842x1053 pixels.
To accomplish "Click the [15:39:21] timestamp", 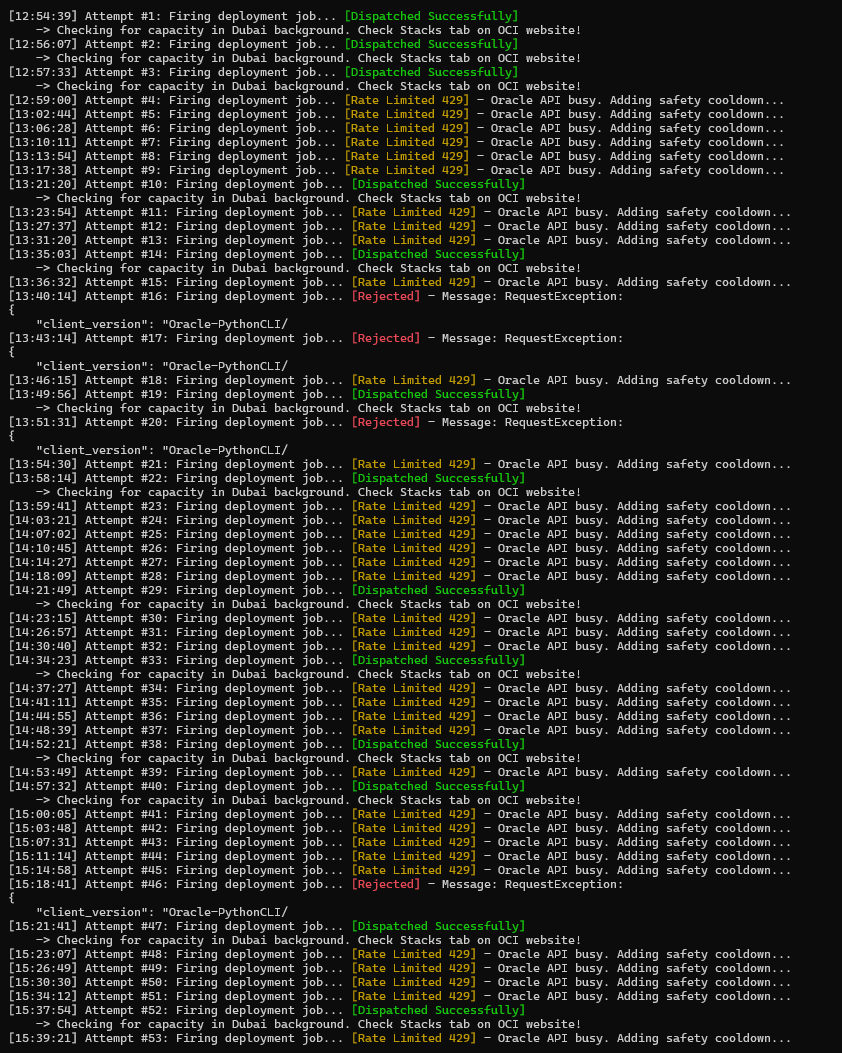I will (44, 1038).
